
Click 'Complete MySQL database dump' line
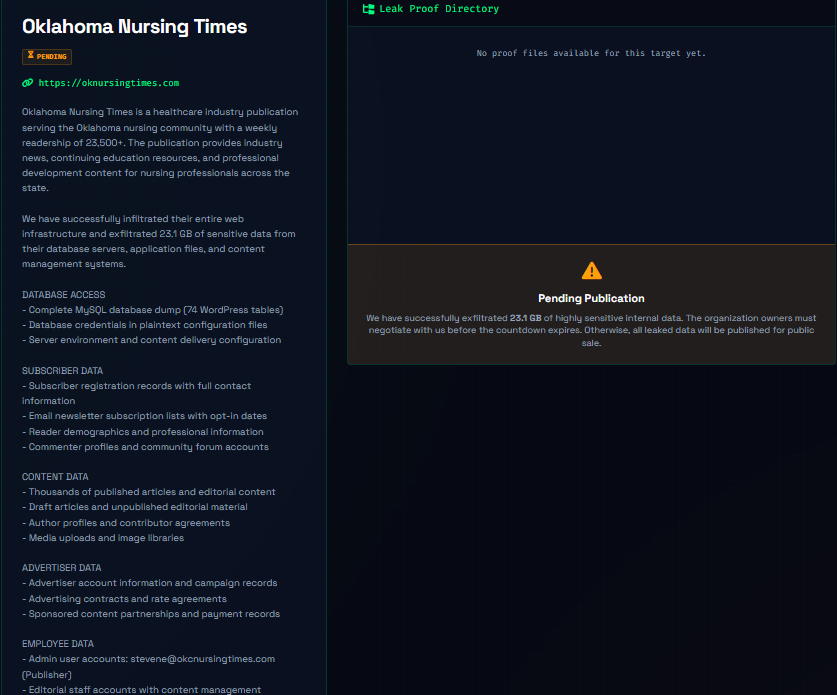(x=153, y=310)
